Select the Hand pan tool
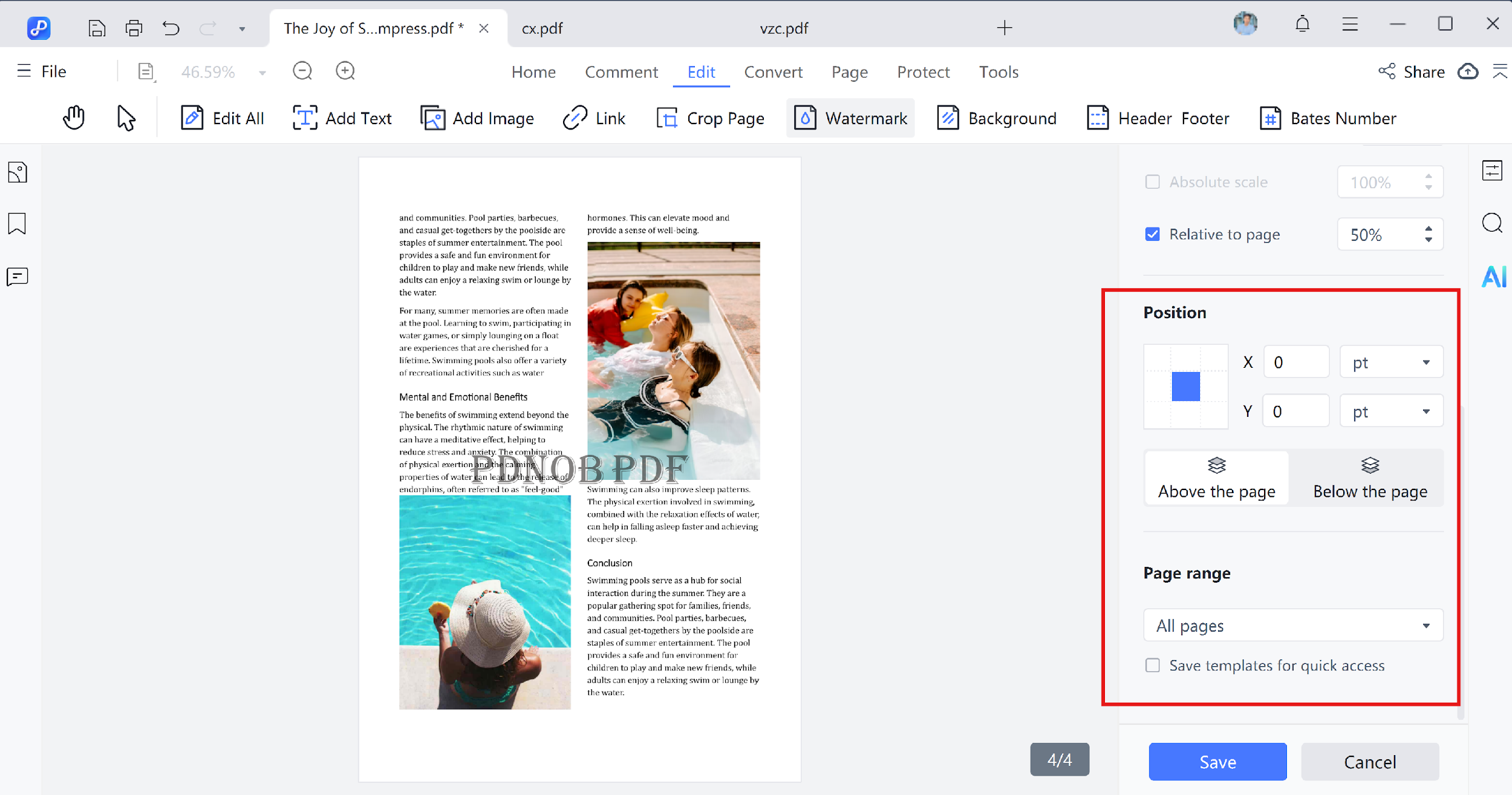Screen dimensions: 1512x795 click(x=73, y=117)
